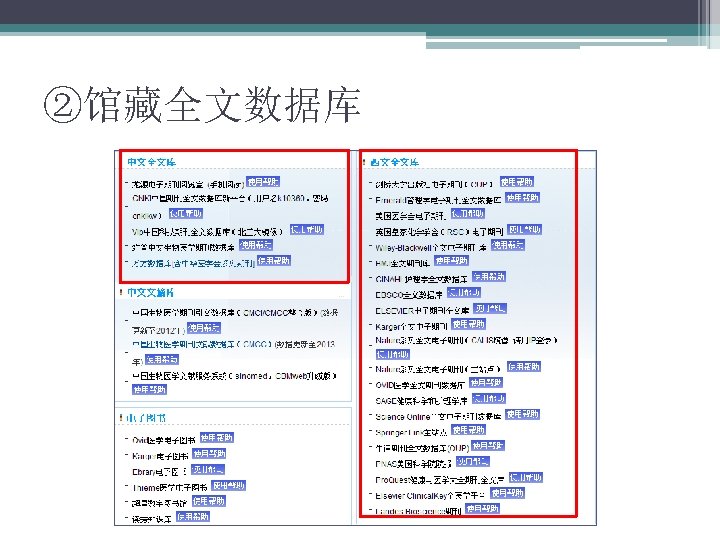Click the help button beside BMJ journals
The width and height of the screenshot is (720, 540).
(x=451, y=261)
